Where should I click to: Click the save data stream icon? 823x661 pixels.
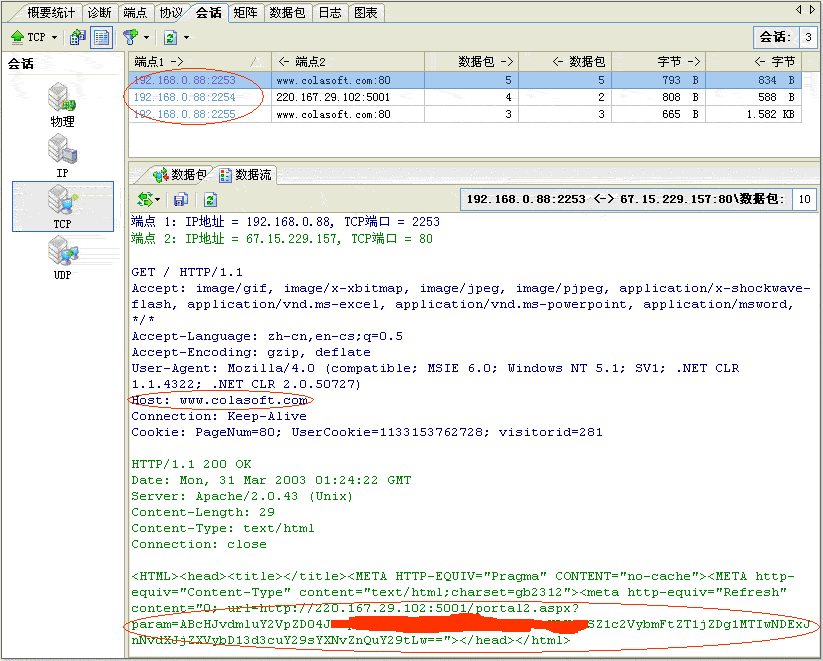181,200
